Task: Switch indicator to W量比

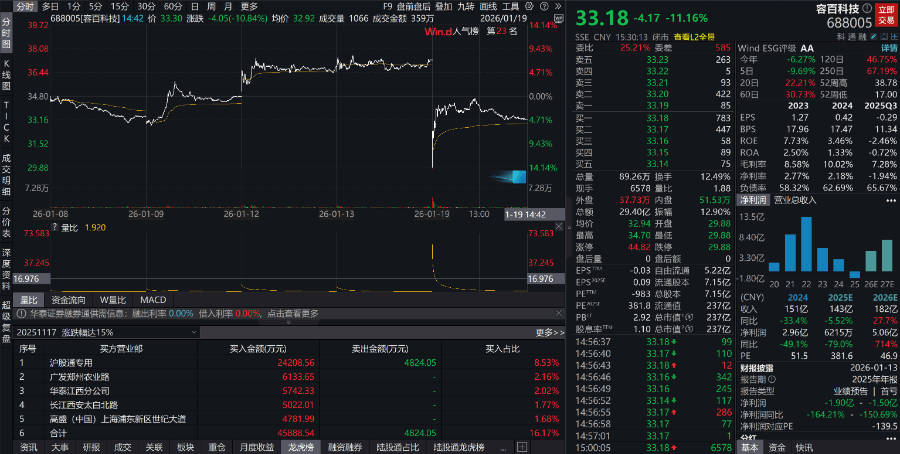Action: coord(112,300)
